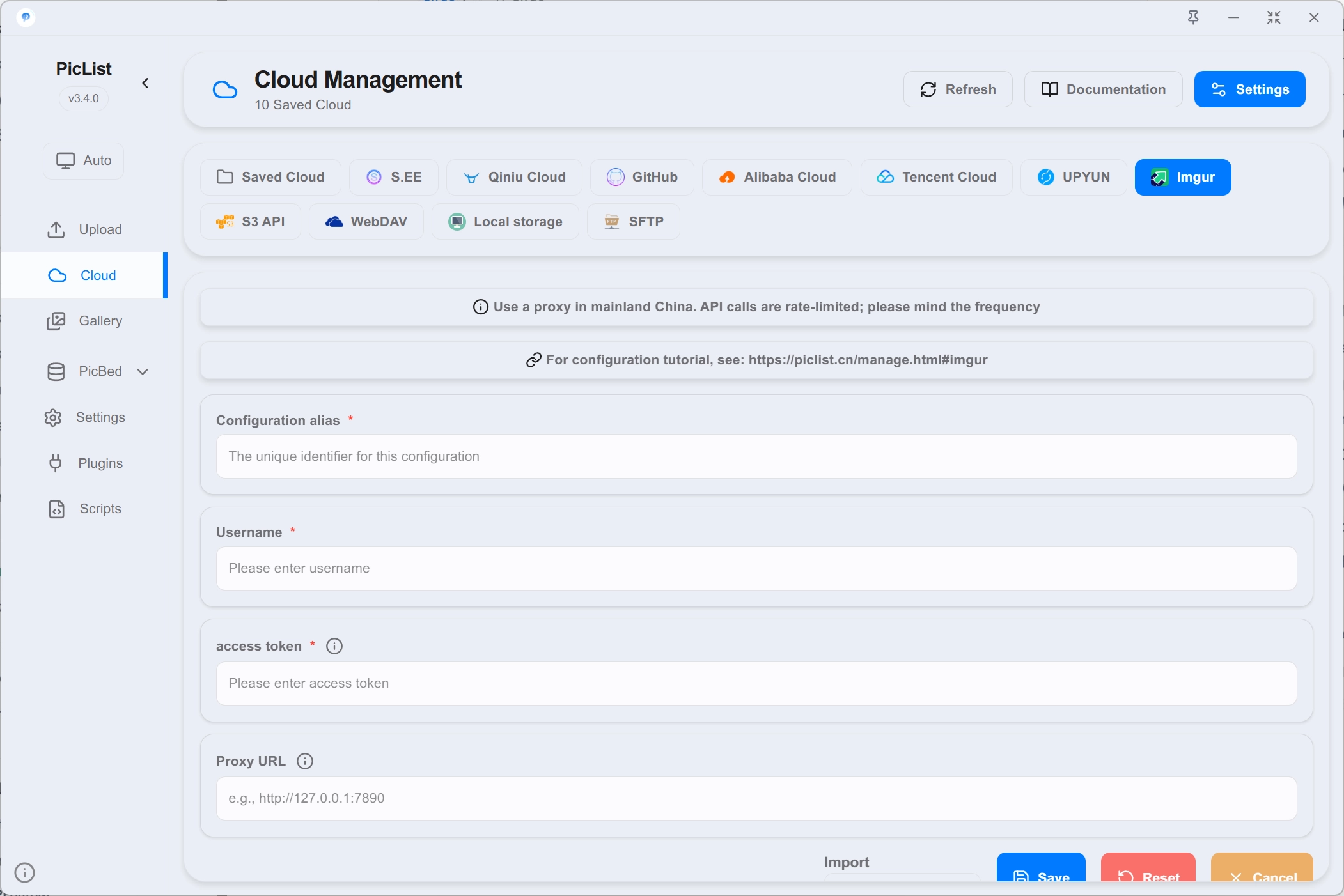Select the S3 API tab
This screenshot has height=896, width=1344.
click(x=251, y=222)
